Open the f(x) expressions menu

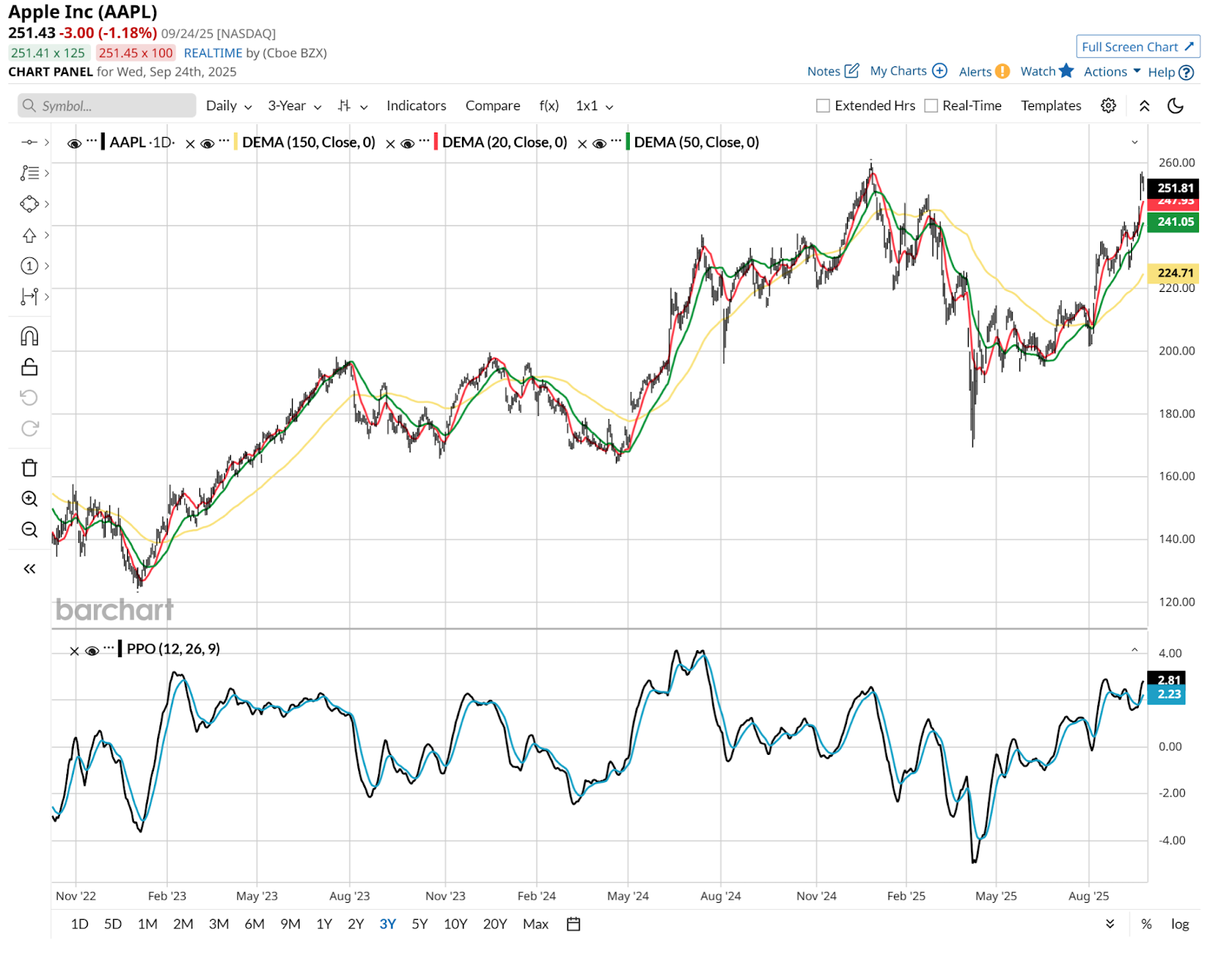pos(549,106)
